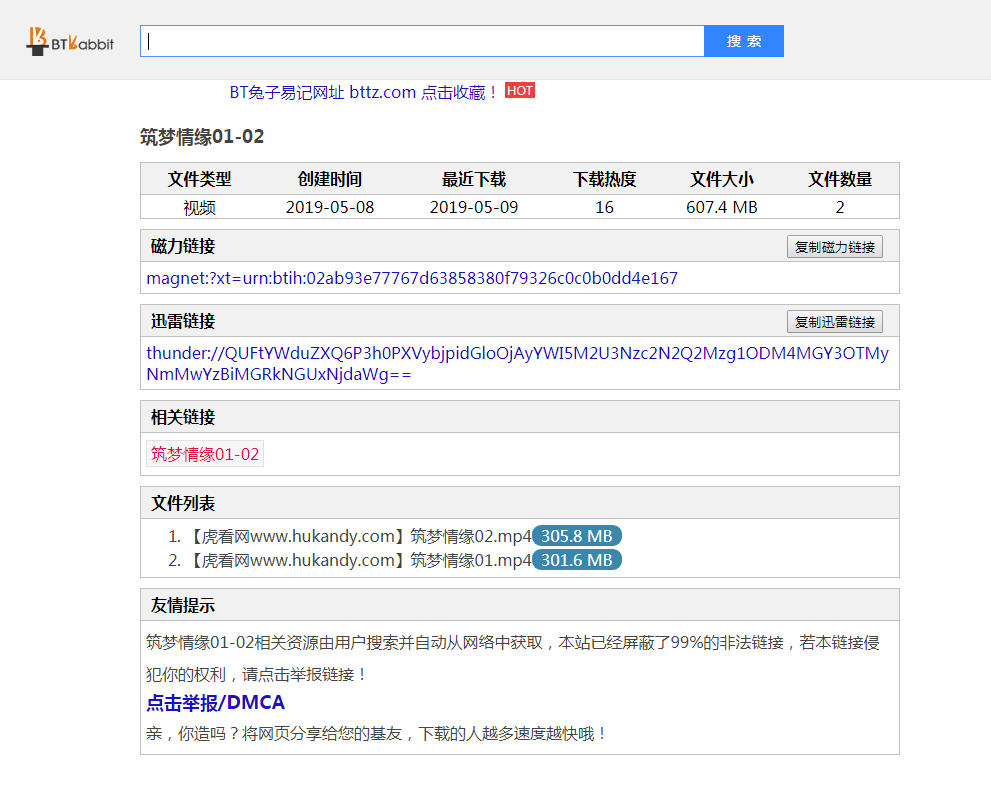Open the 点击举报/DMCA report link

pos(215,703)
